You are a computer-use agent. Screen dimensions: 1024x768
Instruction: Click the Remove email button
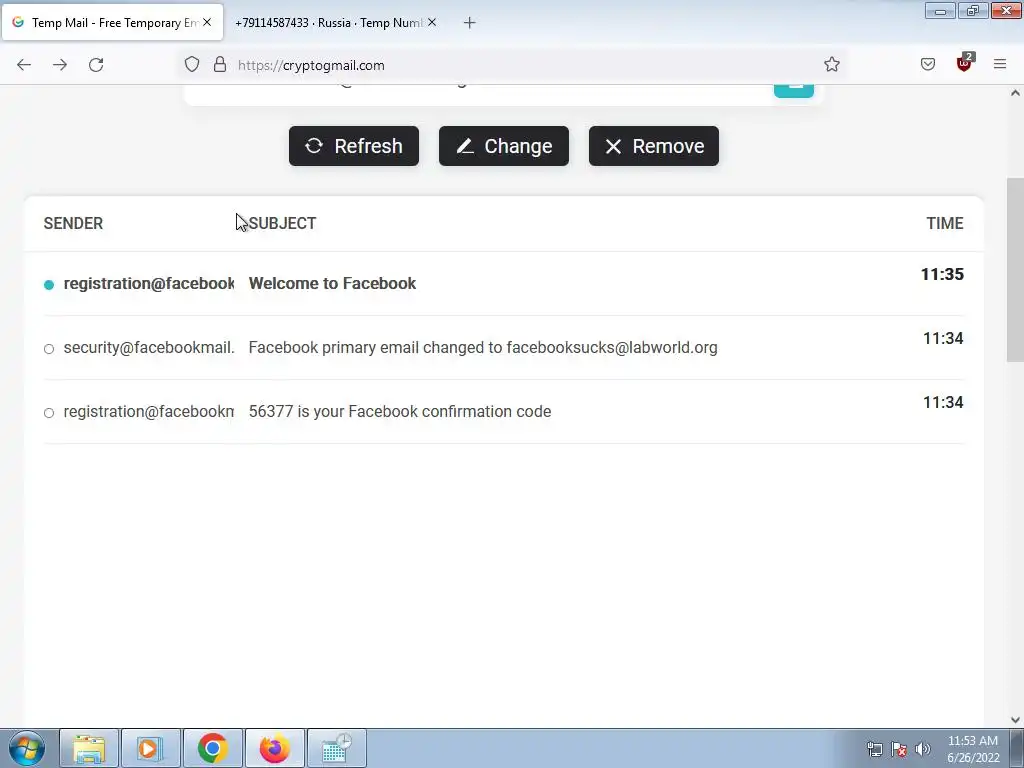pos(654,146)
